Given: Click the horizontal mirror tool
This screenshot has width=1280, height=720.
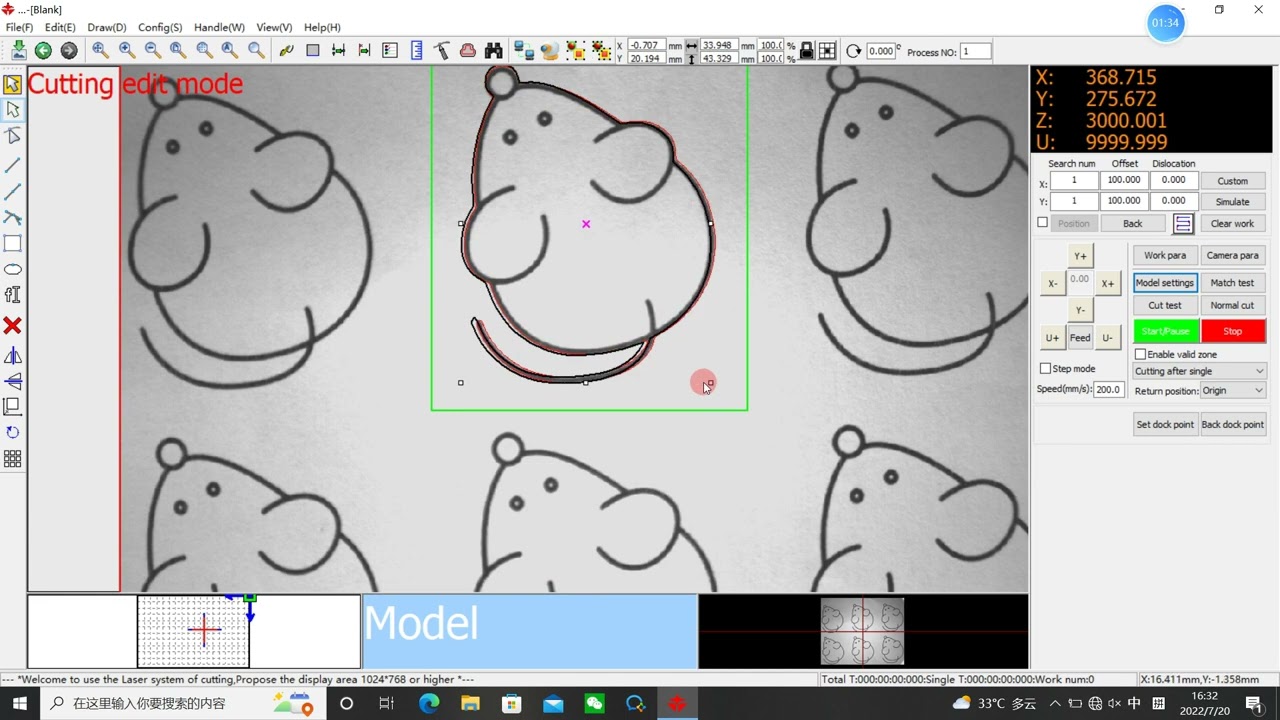Looking at the screenshot, I should coord(12,356).
